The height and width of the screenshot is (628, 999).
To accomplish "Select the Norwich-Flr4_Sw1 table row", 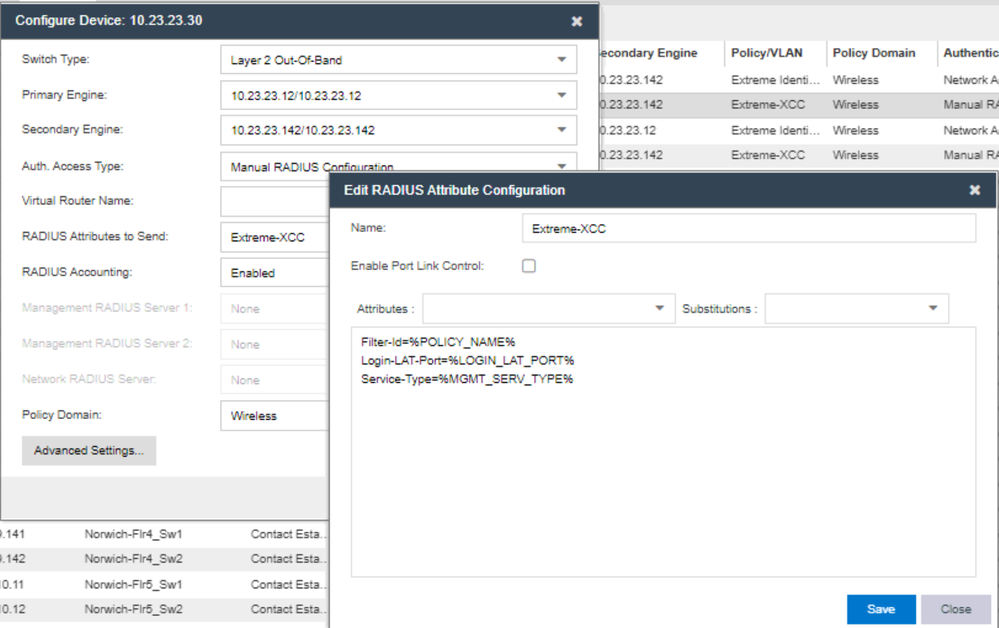I will coord(133,534).
